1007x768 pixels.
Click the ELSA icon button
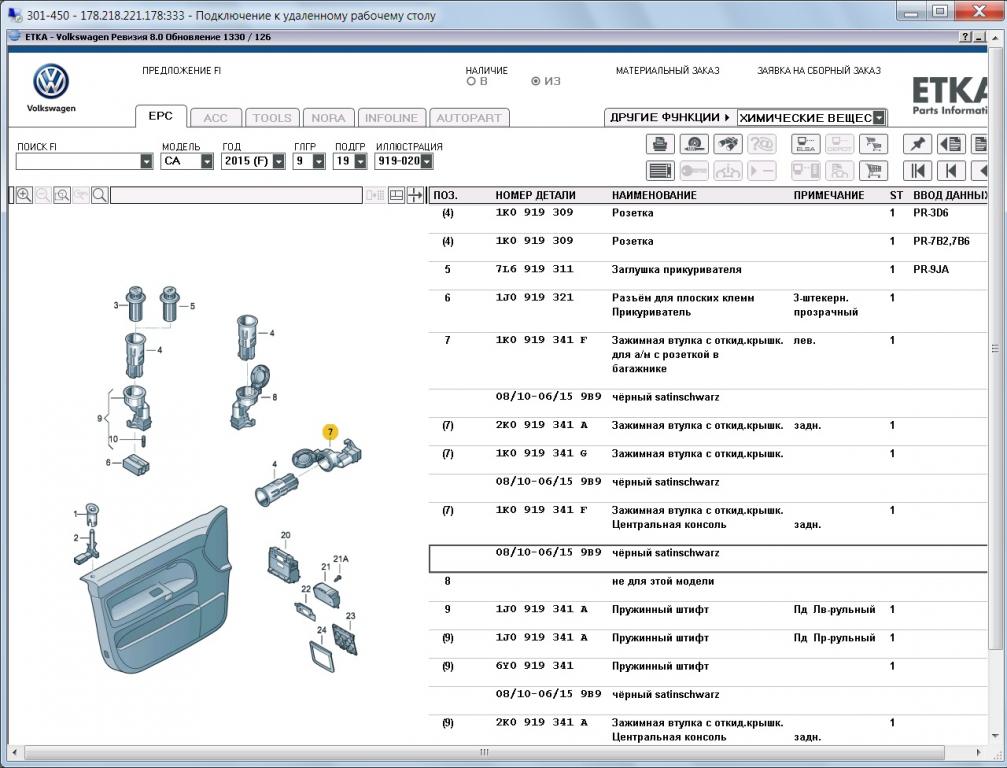805,144
